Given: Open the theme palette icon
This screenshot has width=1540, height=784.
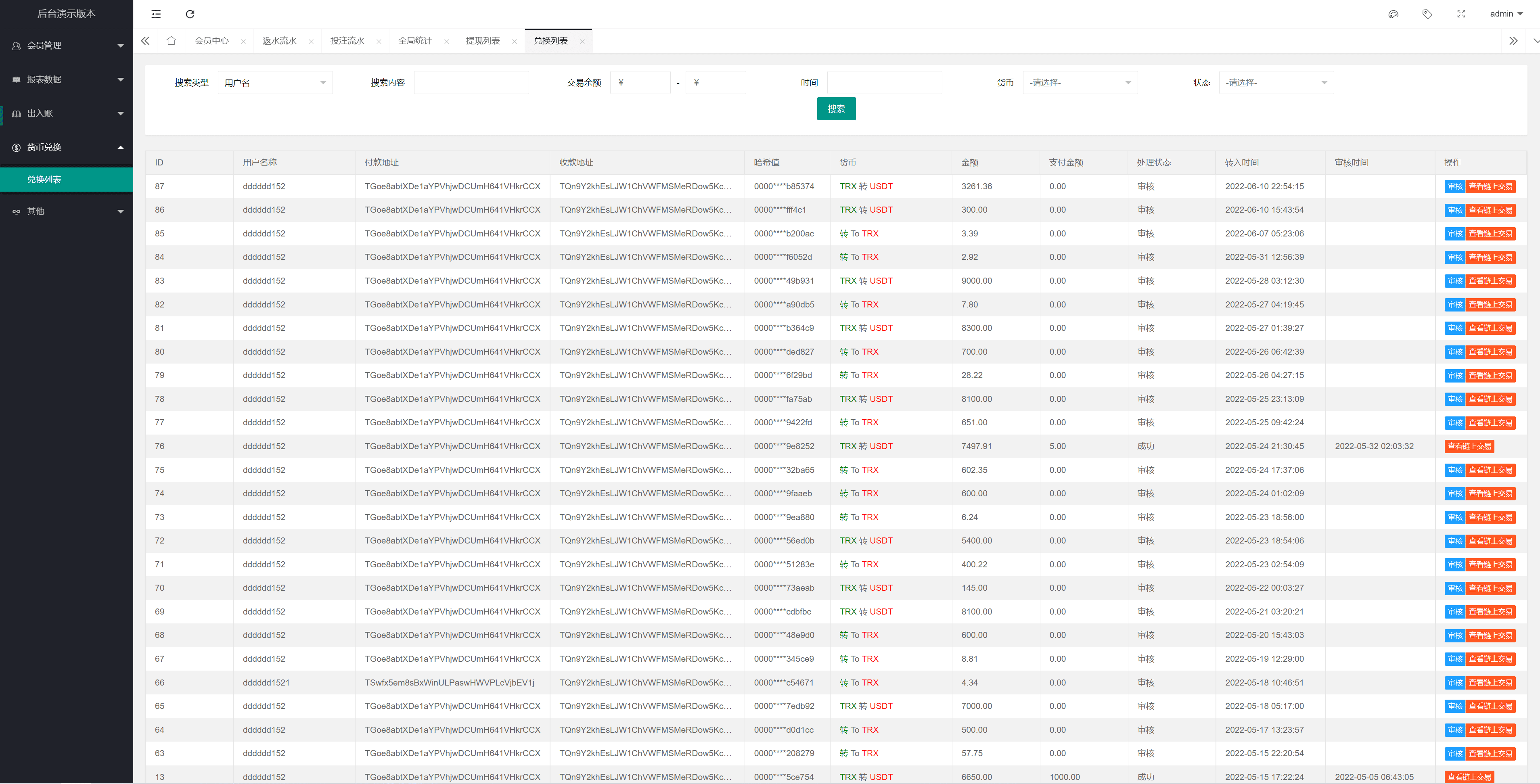Looking at the screenshot, I should click(x=1393, y=14).
